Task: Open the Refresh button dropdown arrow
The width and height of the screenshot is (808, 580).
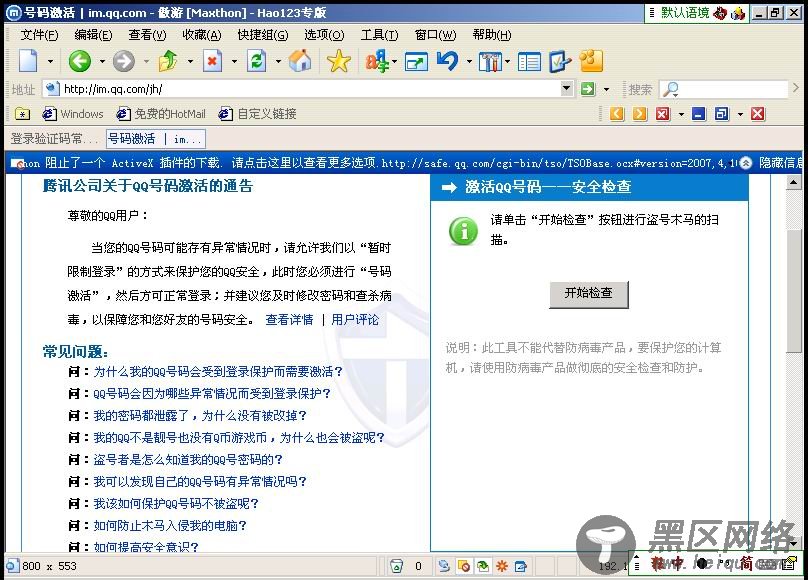Action: (x=278, y=61)
